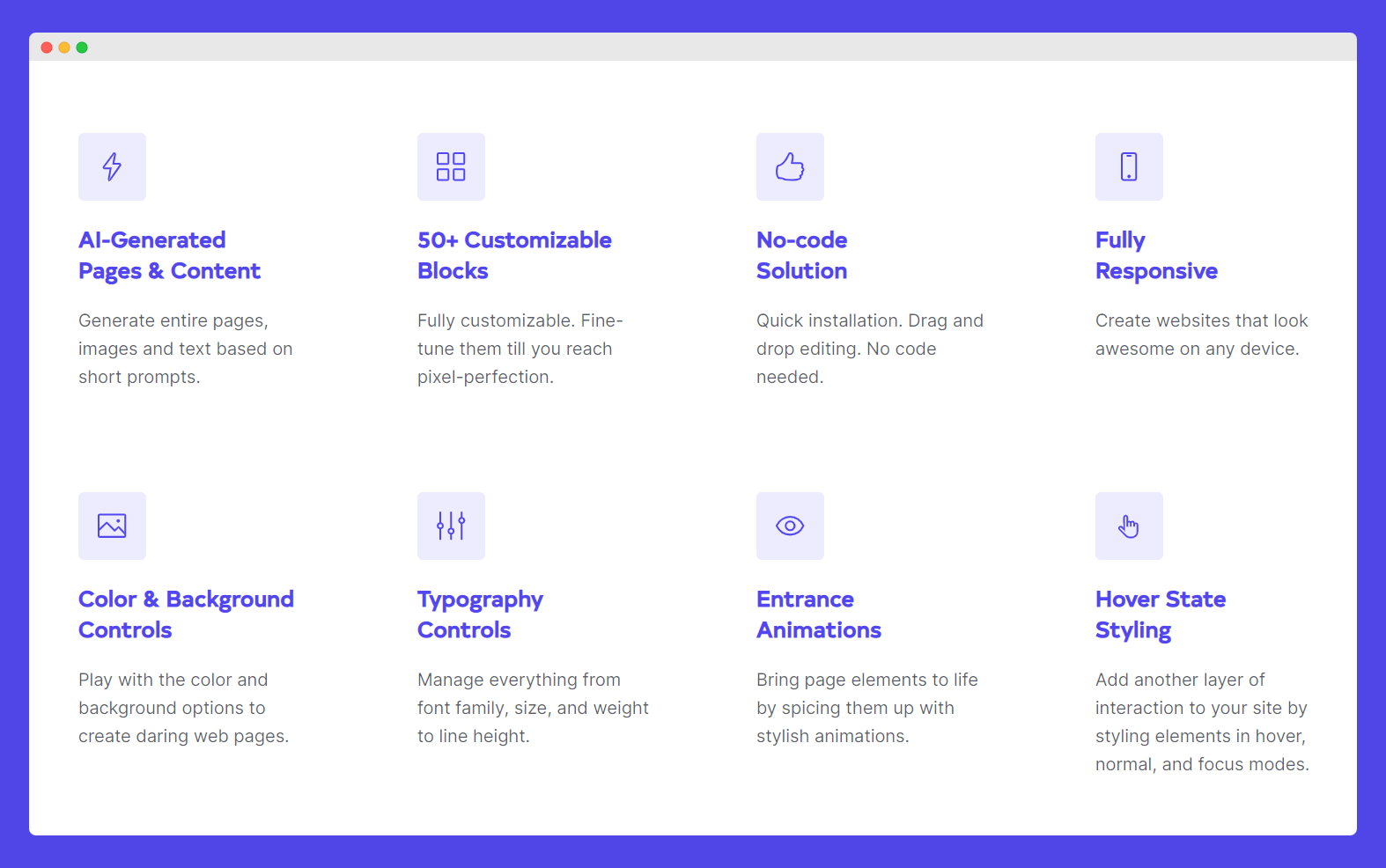This screenshot has height=868, width=1386.
Task: Select the 50+ Customizable Blocks heading
Action: tap(514, 255)
